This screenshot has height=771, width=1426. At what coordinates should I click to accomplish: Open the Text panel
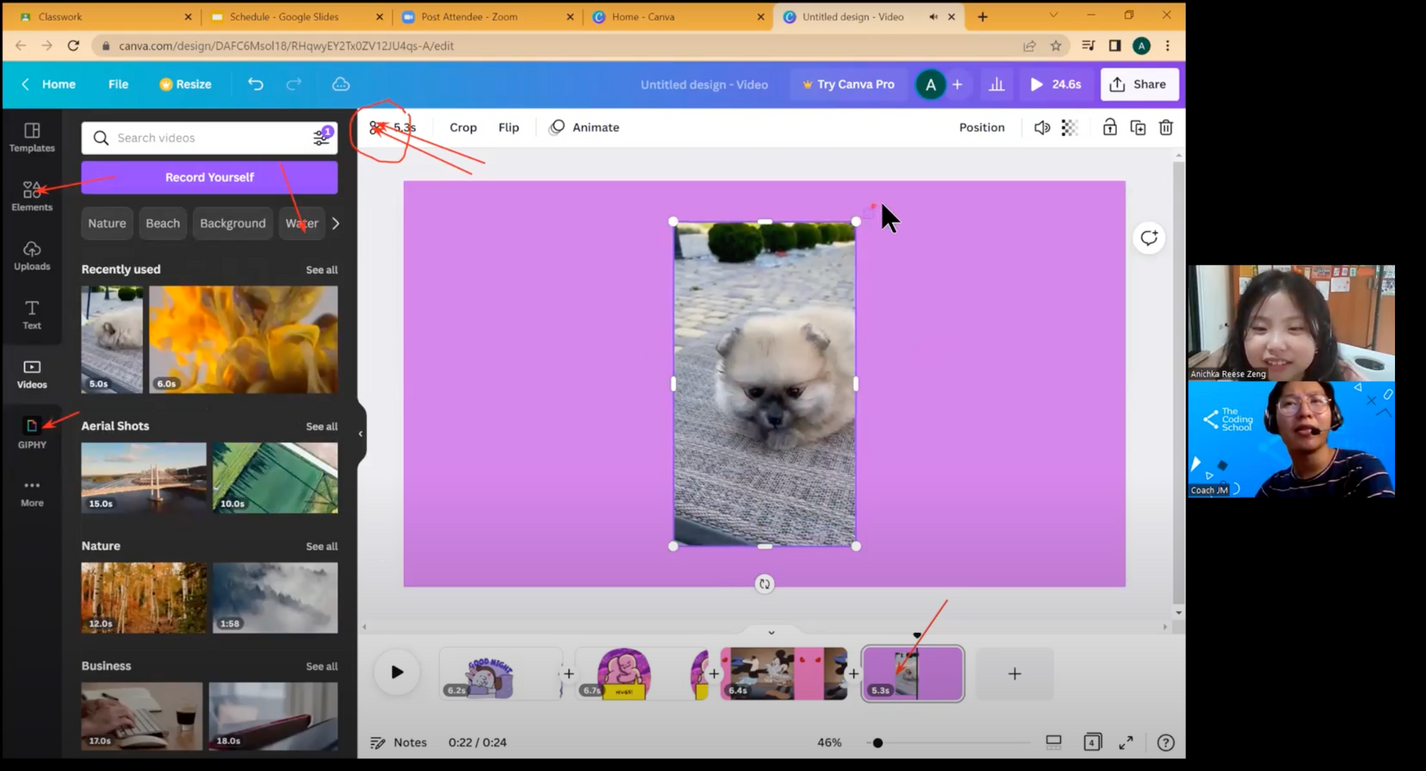31,315
